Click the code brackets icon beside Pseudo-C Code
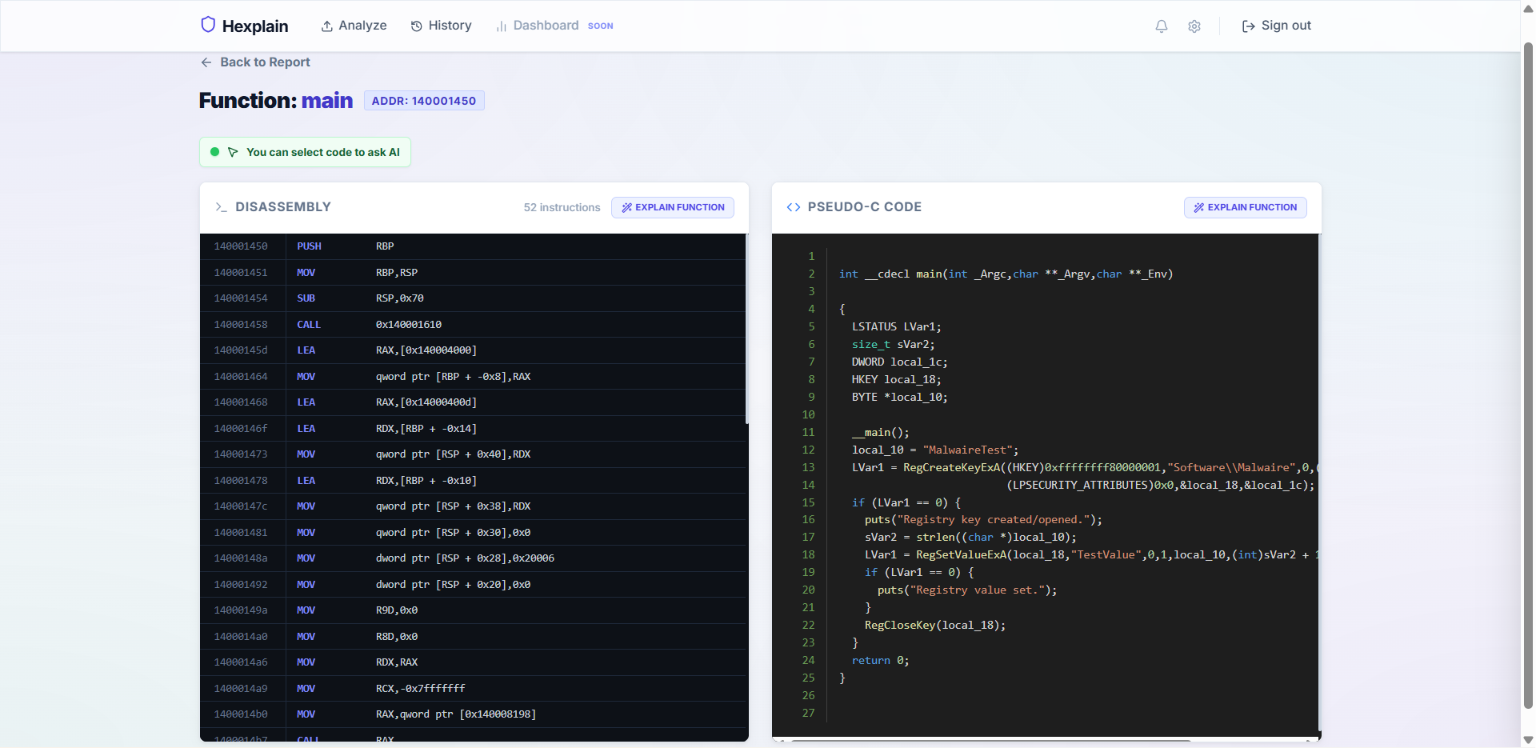Viewport: 1536px width, 748px height. coord(793,207)
